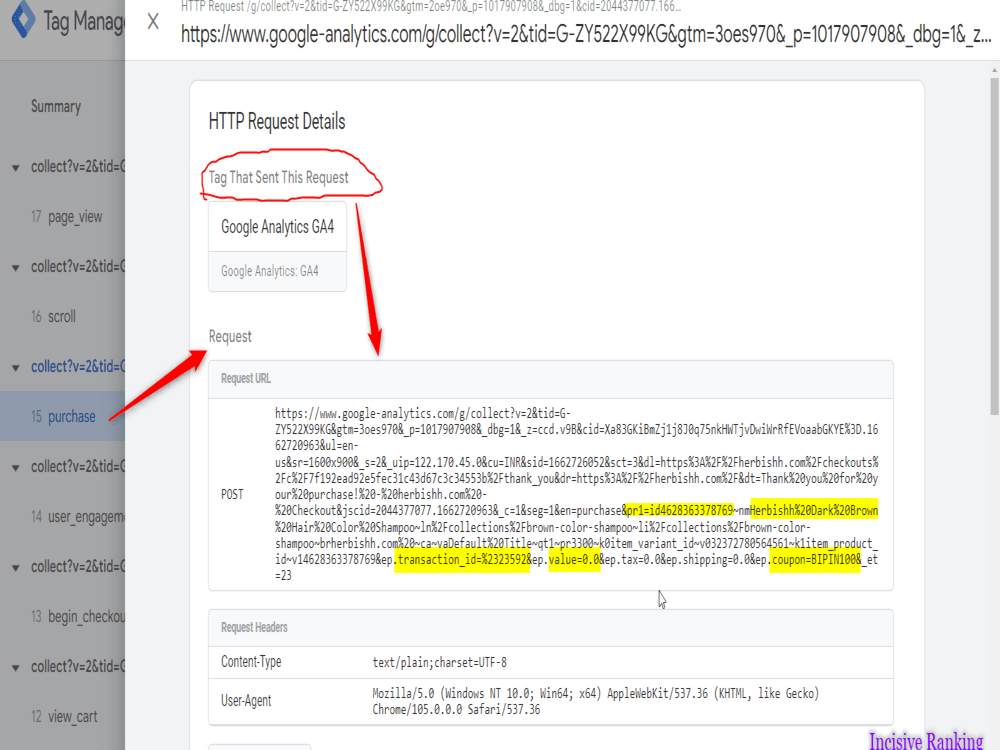This screenshot has height=750, width=1000.
Task: Collapse the collect group above page_view
Action: (x=15, y=168)
